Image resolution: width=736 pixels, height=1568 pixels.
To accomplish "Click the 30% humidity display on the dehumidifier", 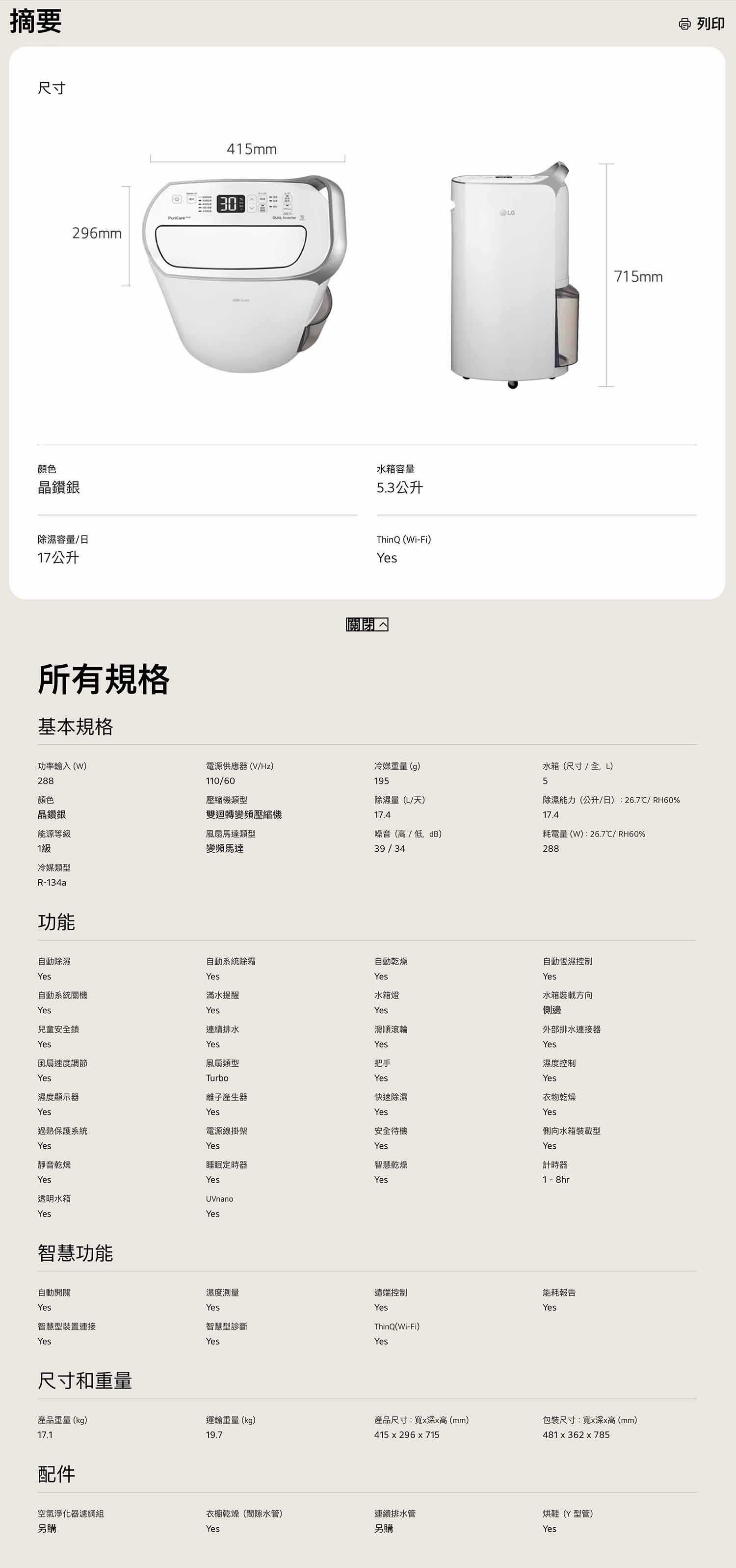I will pos(228,203).
